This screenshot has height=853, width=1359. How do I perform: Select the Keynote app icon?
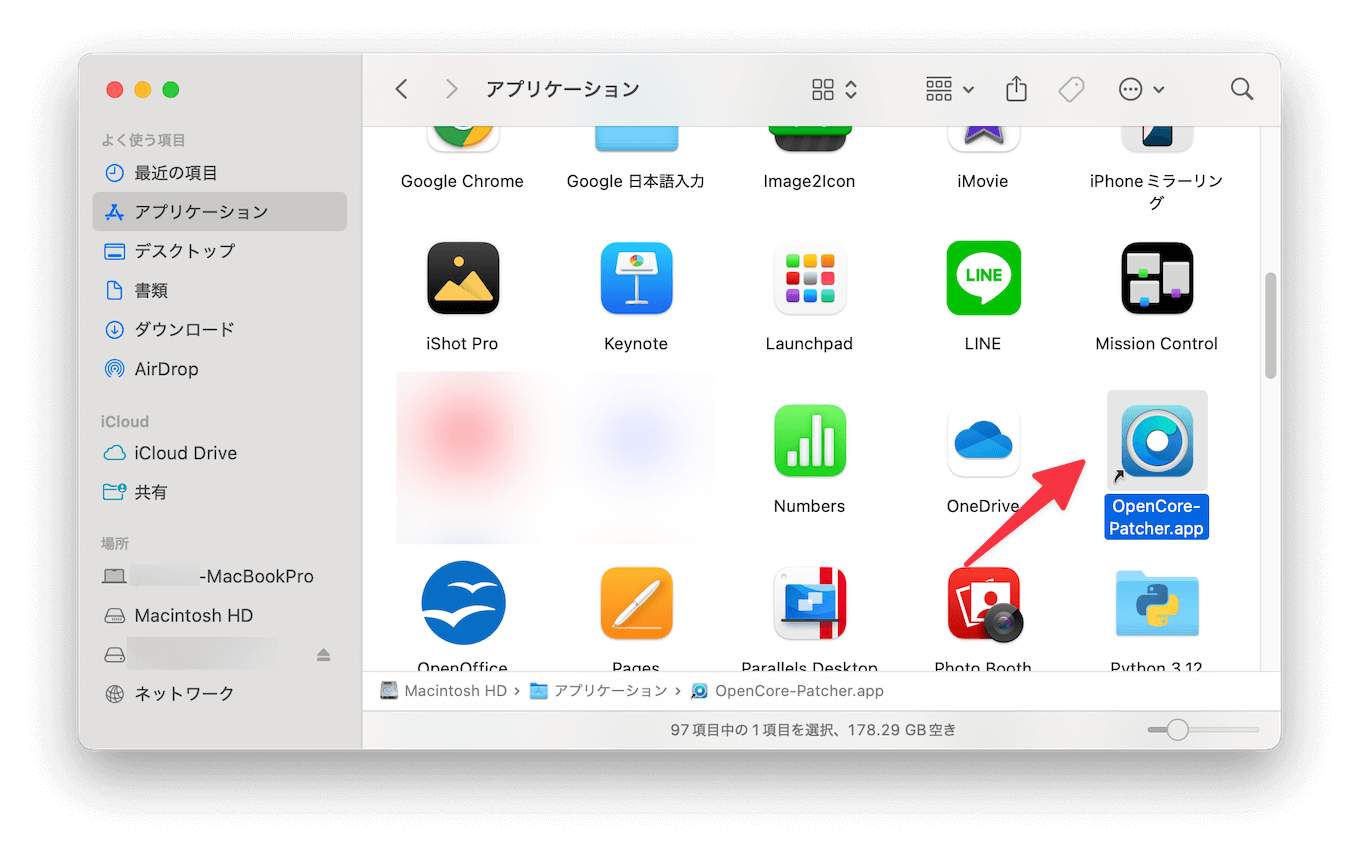636,278
